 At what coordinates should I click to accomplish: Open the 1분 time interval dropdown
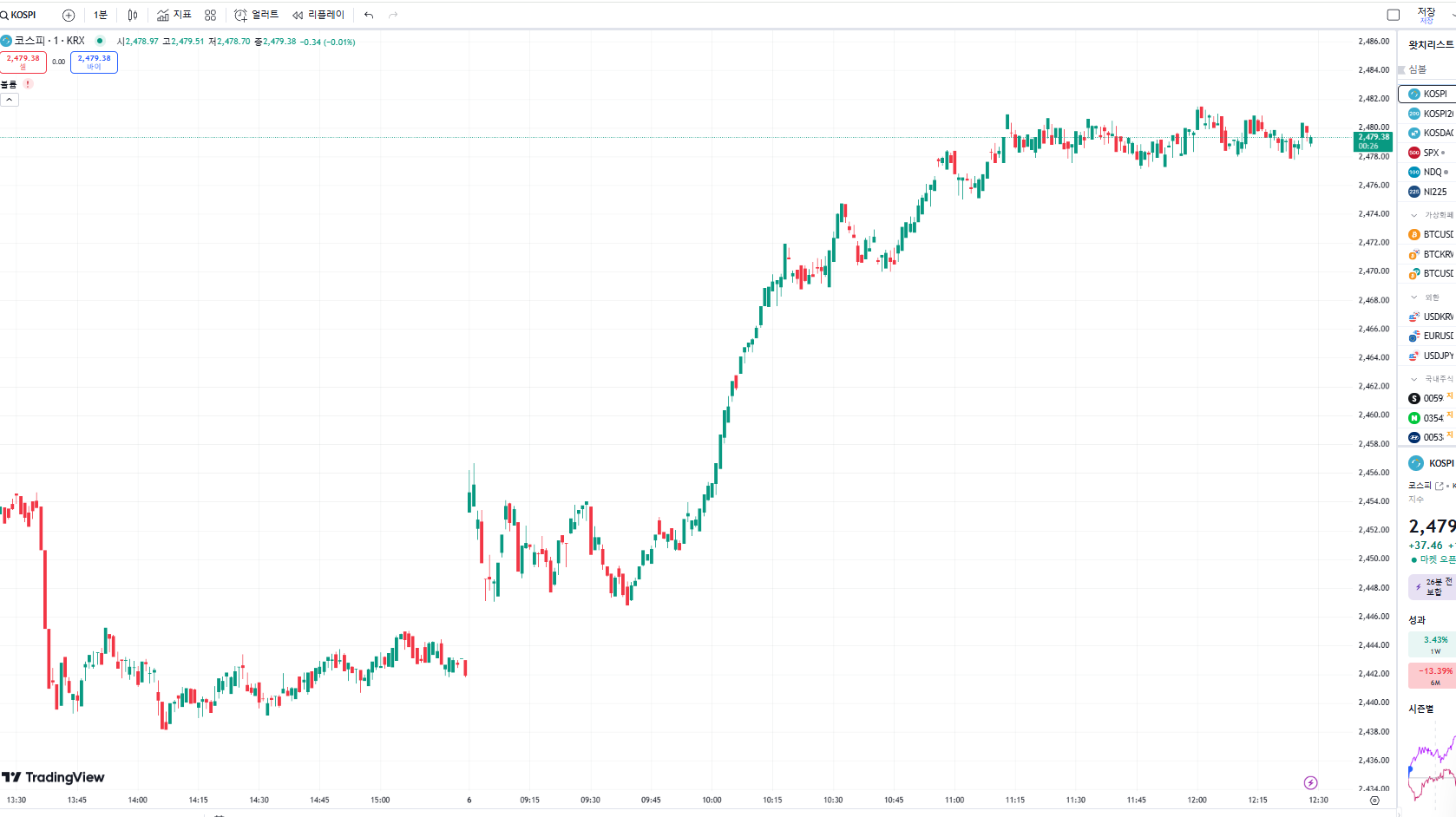tap(101, 15)
